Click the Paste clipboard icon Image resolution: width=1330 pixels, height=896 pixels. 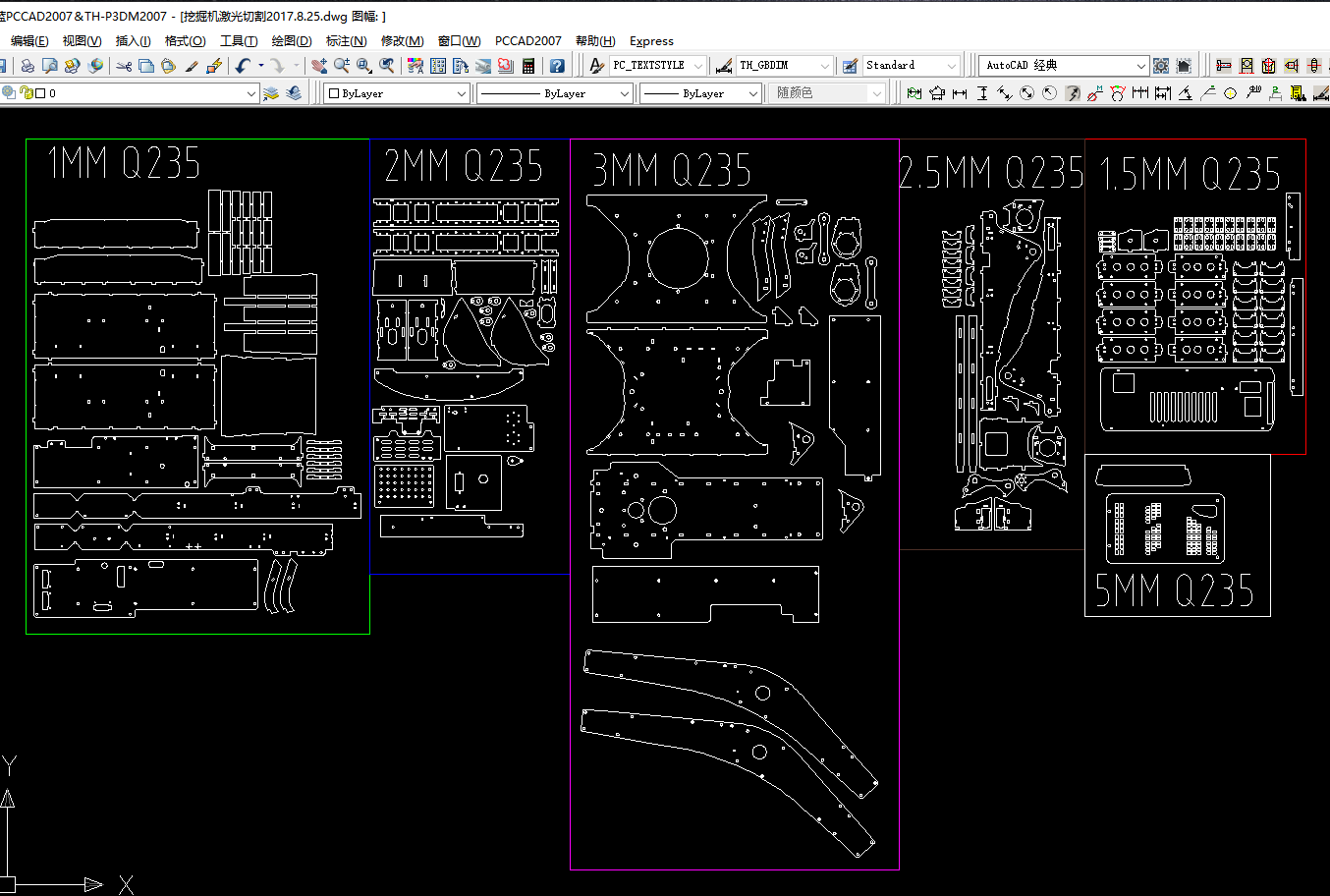(168, 66)
